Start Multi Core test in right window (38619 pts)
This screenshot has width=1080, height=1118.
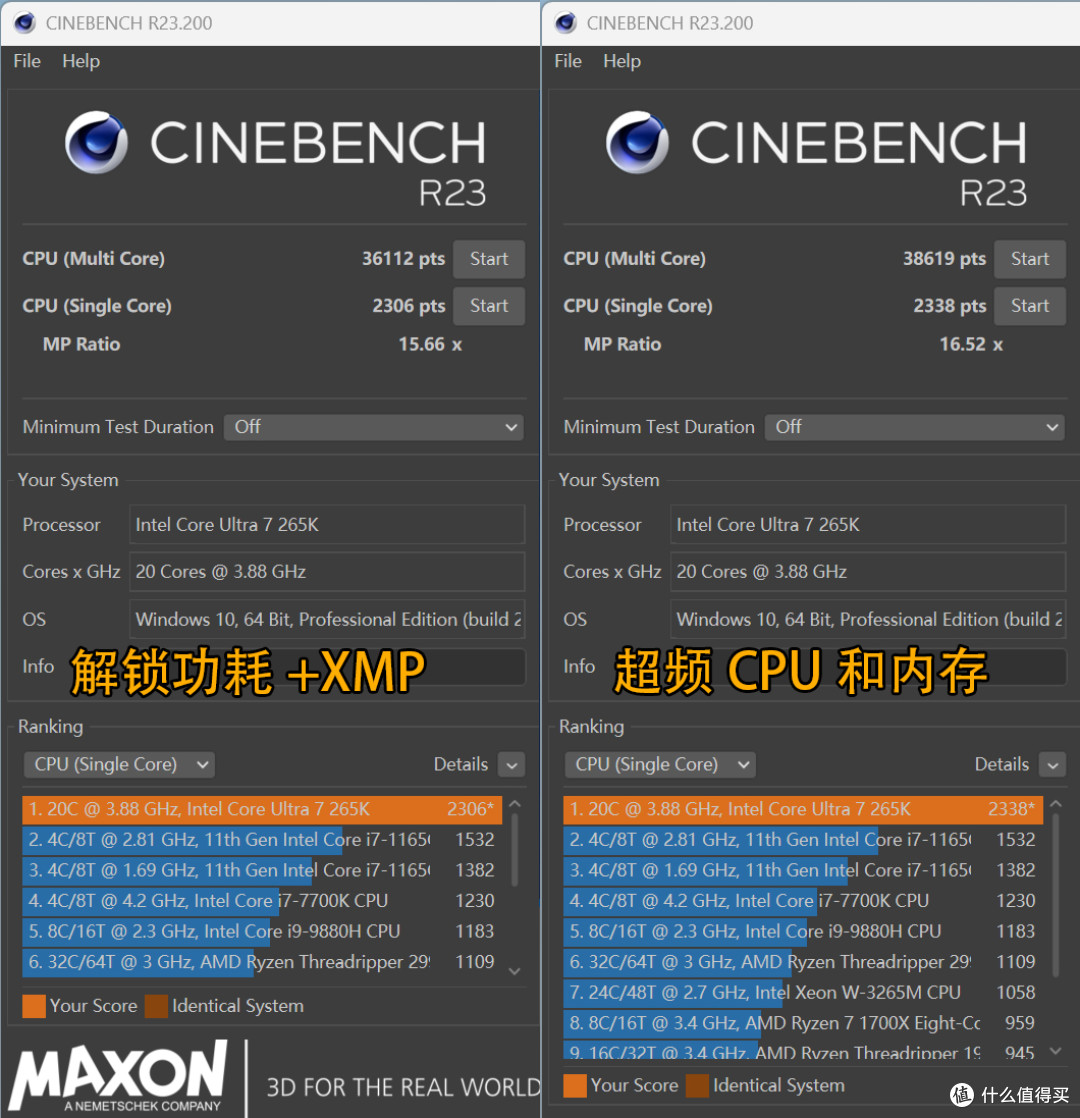[1030, 259]
